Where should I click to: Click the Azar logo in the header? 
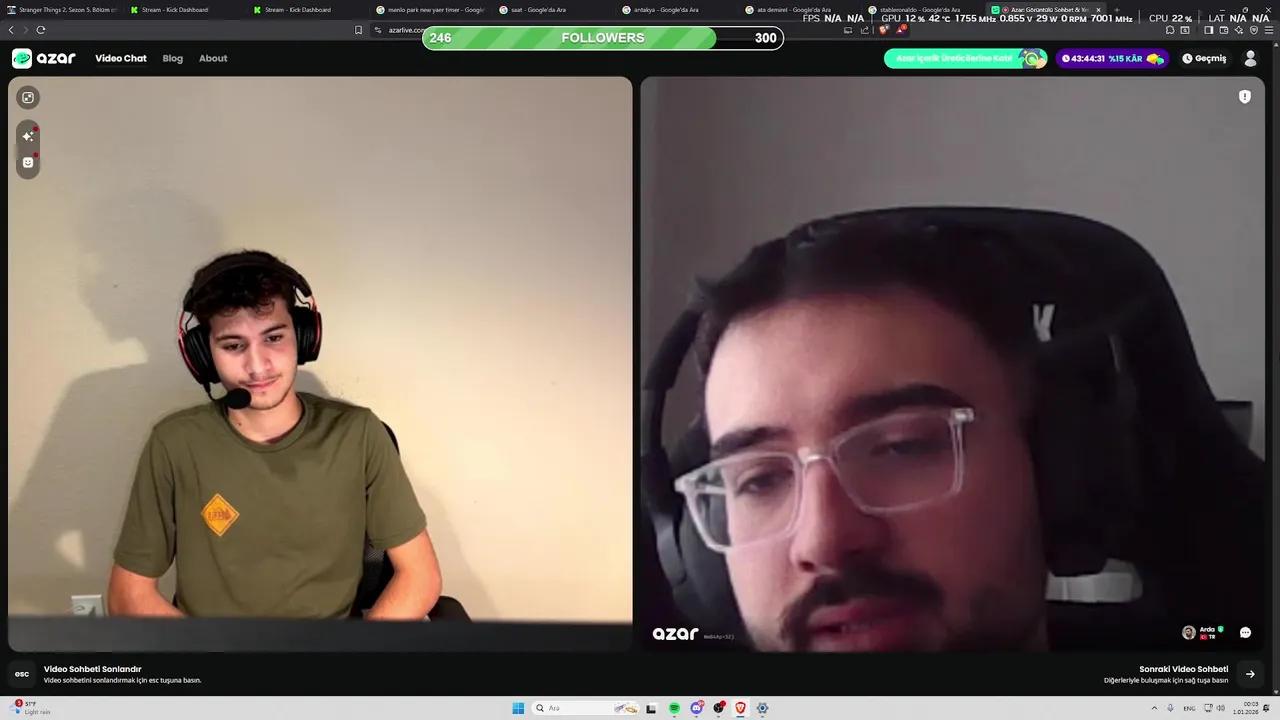pos(43,58)
